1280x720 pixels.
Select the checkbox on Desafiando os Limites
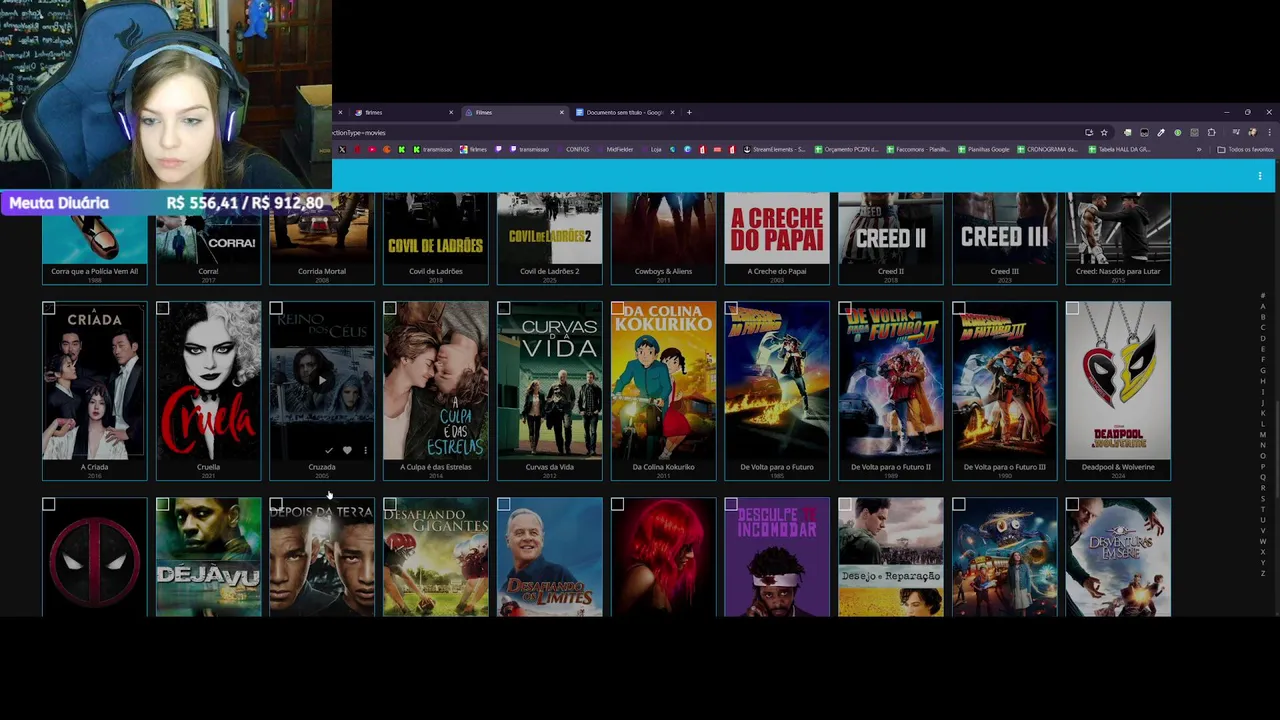click(504, 504)
